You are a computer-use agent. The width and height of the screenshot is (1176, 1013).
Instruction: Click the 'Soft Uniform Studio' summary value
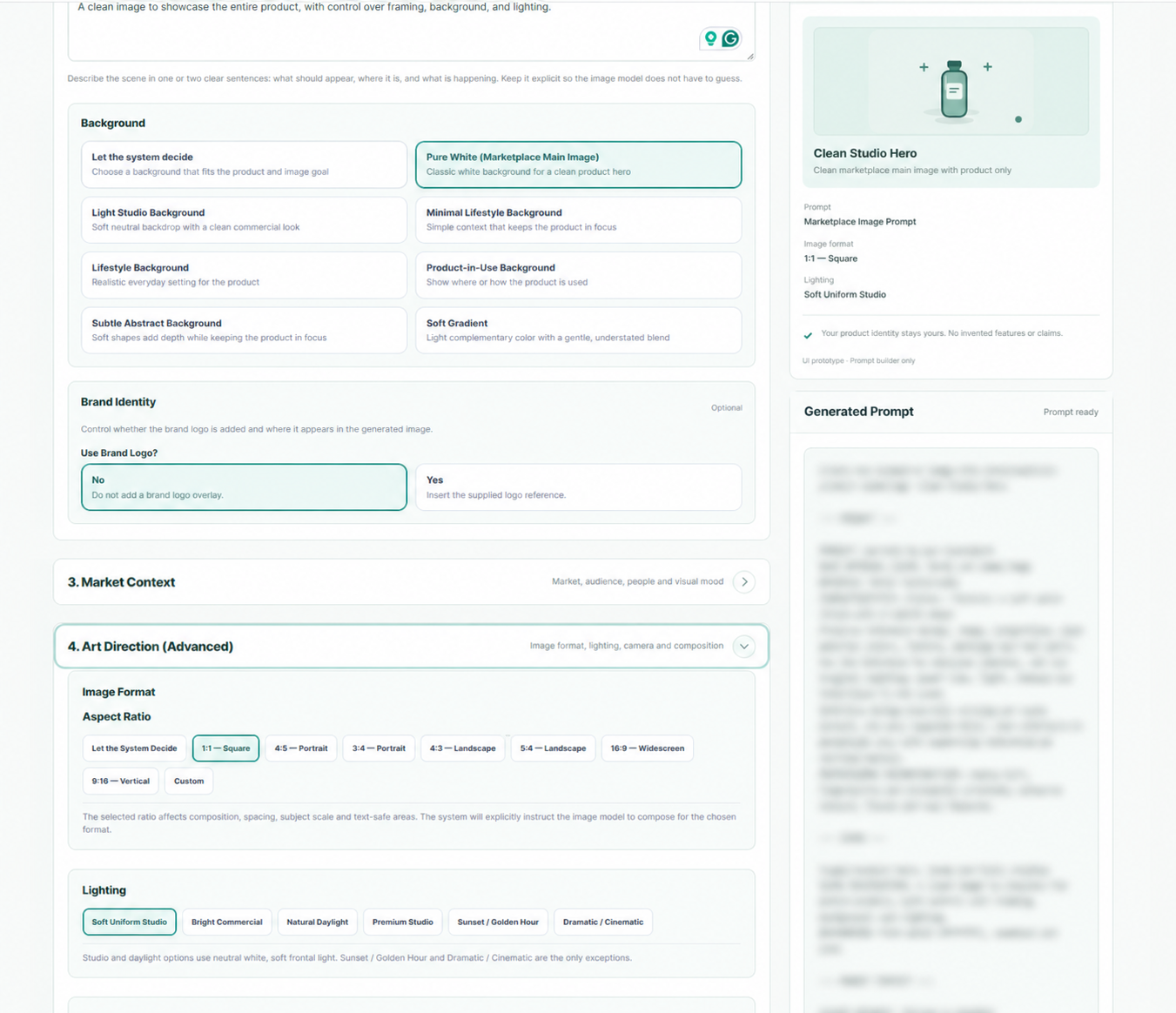845,295
